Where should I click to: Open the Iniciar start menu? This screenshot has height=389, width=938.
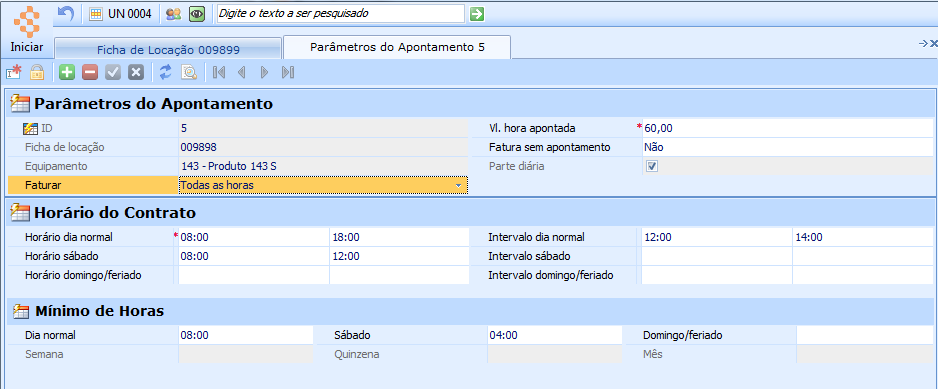(26, 29)
